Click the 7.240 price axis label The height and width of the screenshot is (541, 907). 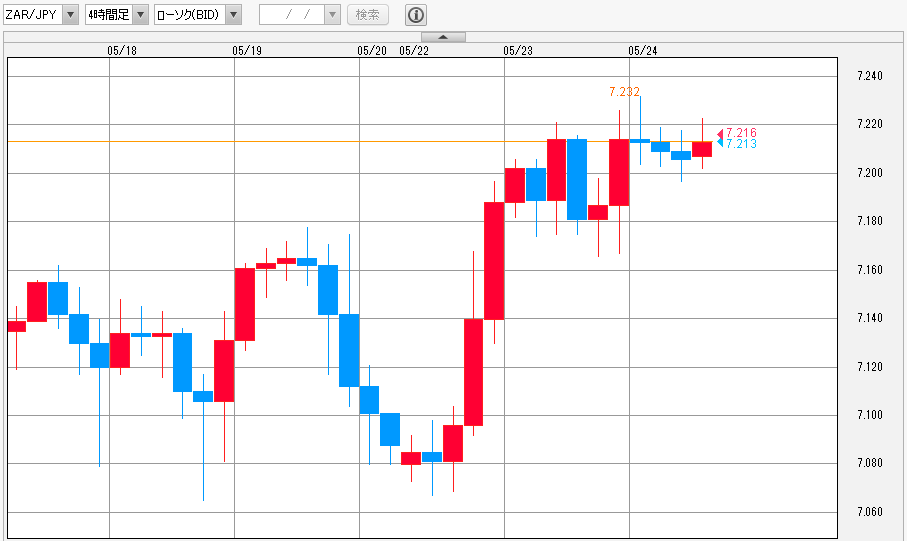pyautogui.click(x=870, y=76)
